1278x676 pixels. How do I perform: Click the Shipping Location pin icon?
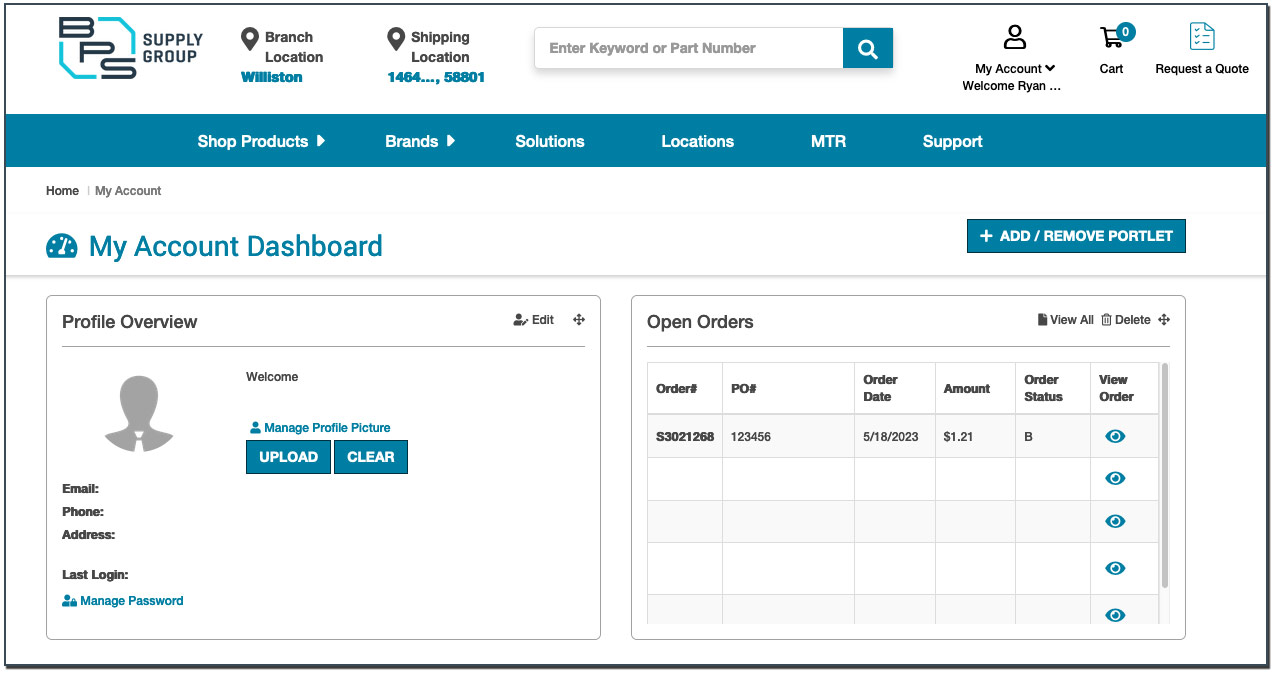click(x=396, y=39)
